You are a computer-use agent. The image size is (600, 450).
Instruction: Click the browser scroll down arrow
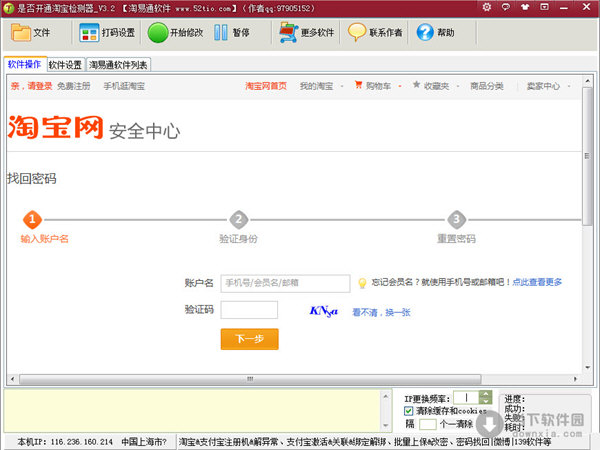[x=587, y=367]
